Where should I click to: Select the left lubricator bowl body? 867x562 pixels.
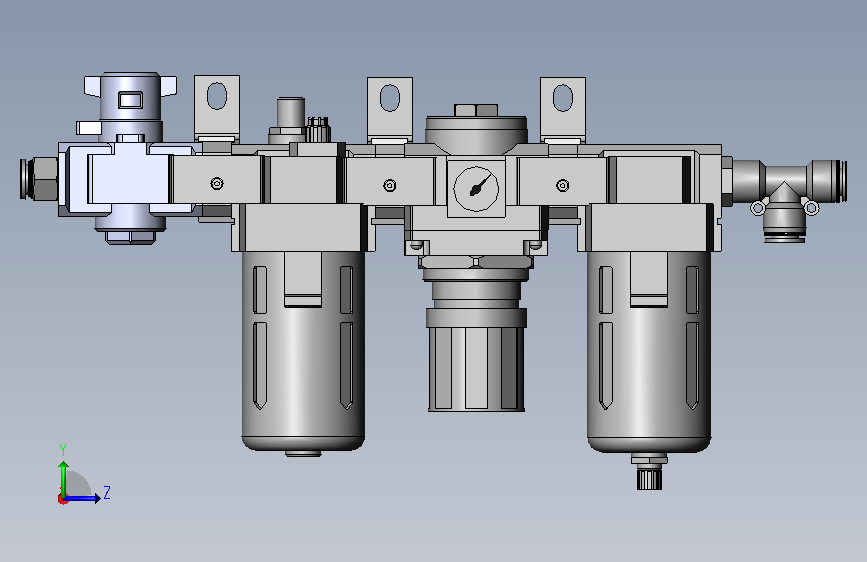coord(303,351)
